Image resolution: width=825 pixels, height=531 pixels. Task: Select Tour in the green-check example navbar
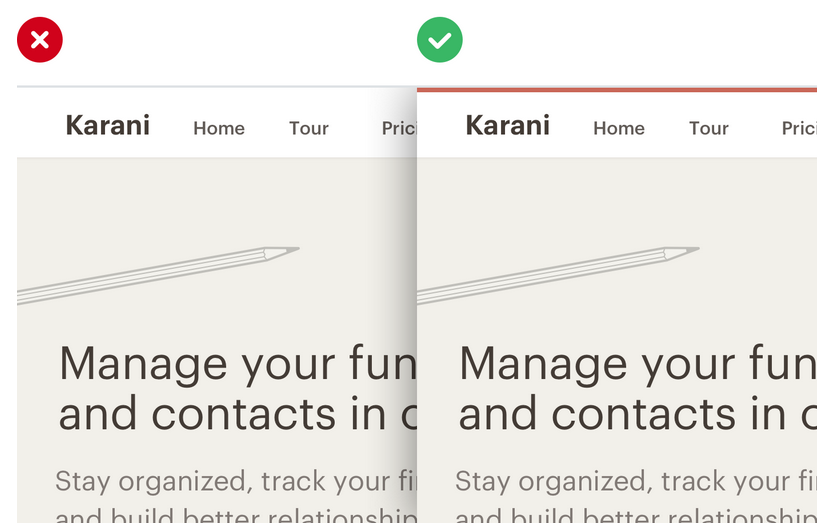tap(709, 128)
